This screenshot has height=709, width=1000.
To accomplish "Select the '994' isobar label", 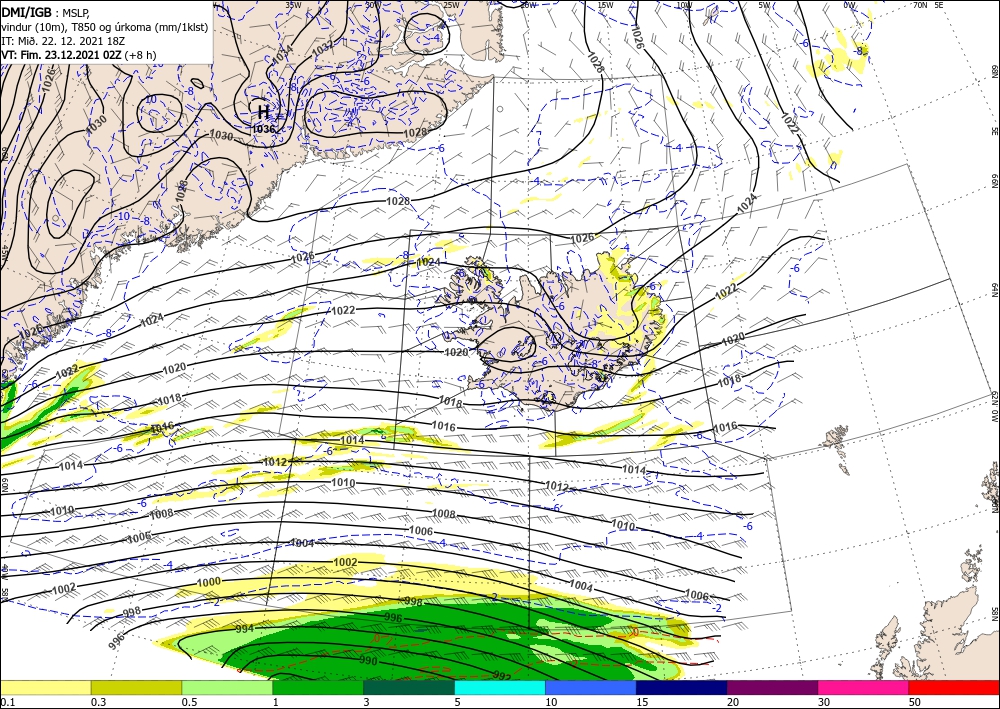I will coord(245,629).
